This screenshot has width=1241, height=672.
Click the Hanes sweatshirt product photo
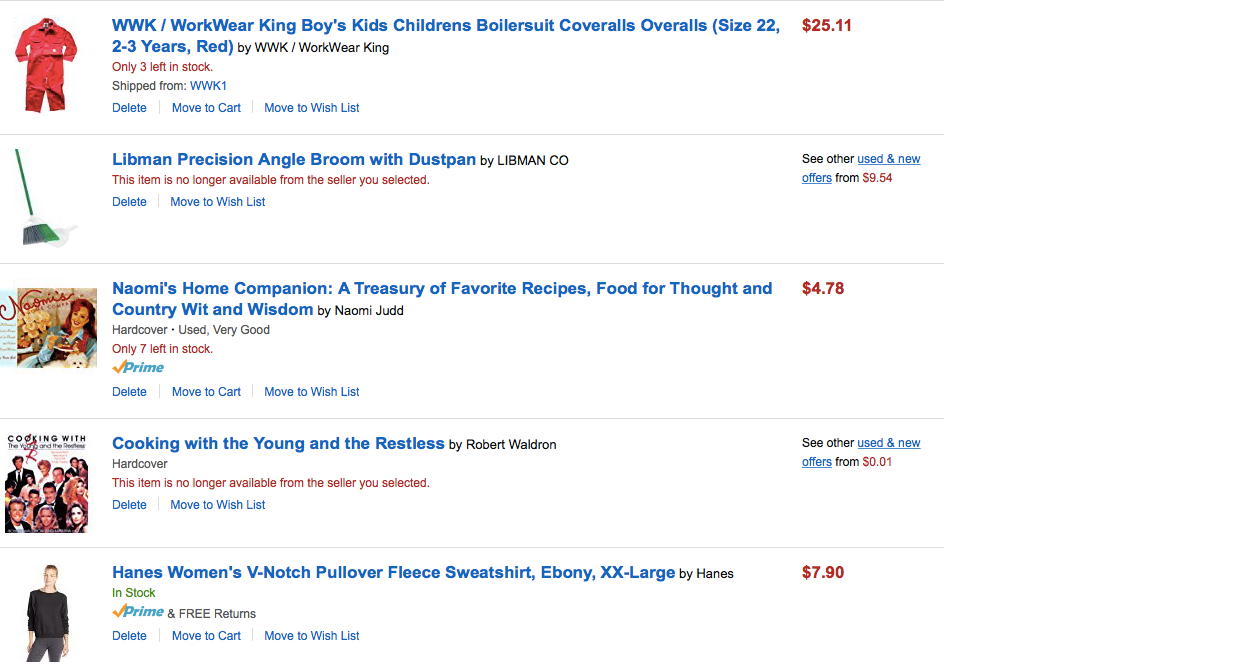(x=46, y=611)
